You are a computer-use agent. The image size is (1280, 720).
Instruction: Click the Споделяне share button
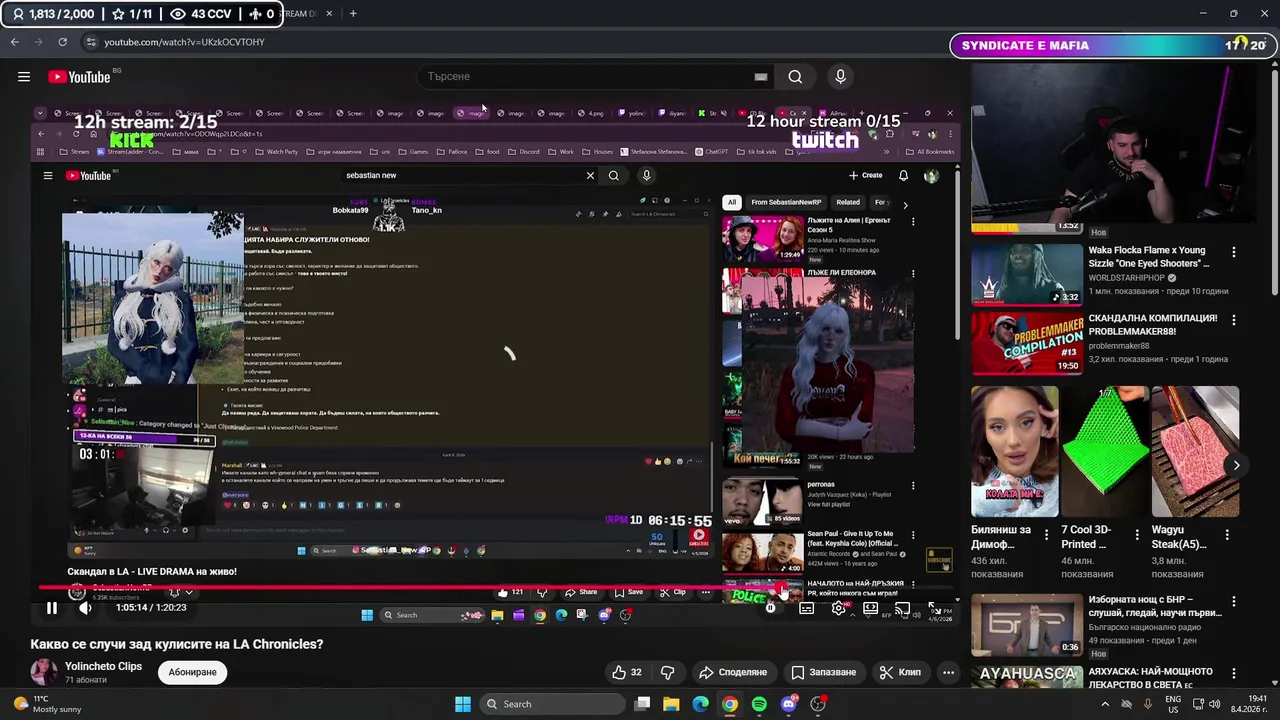click(733, 672)
